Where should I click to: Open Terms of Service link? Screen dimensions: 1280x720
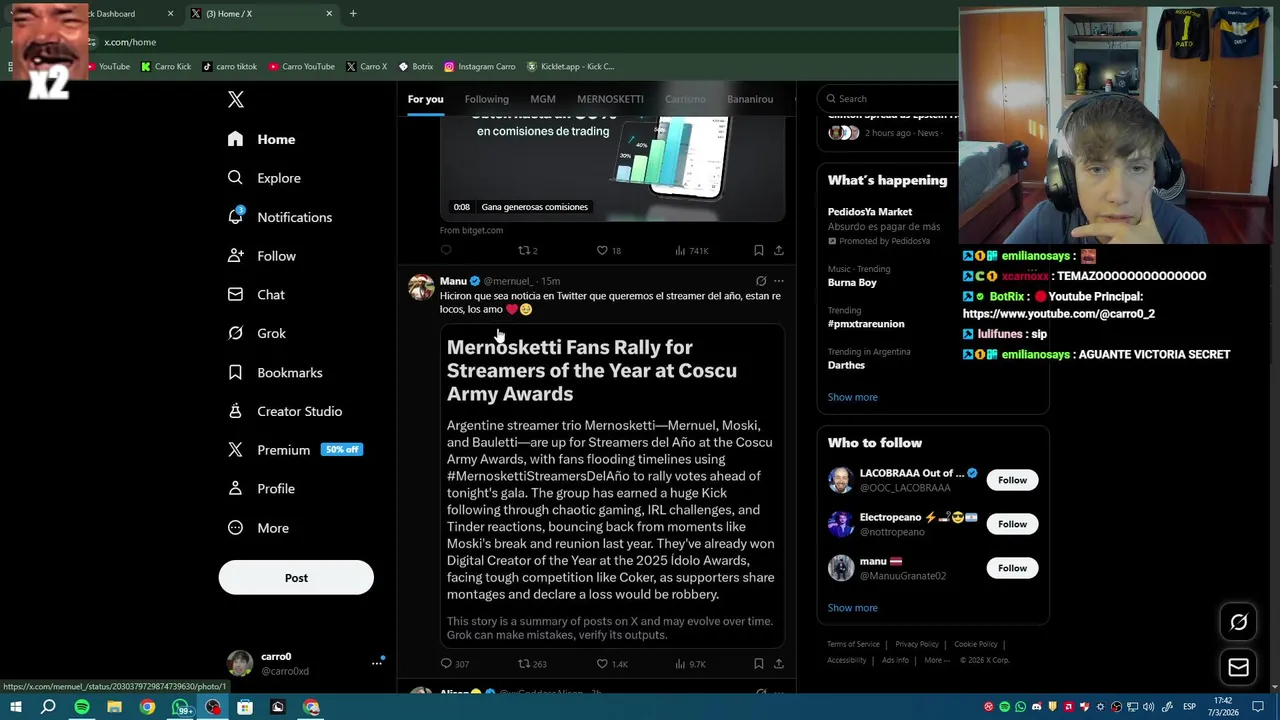[853, 645]
